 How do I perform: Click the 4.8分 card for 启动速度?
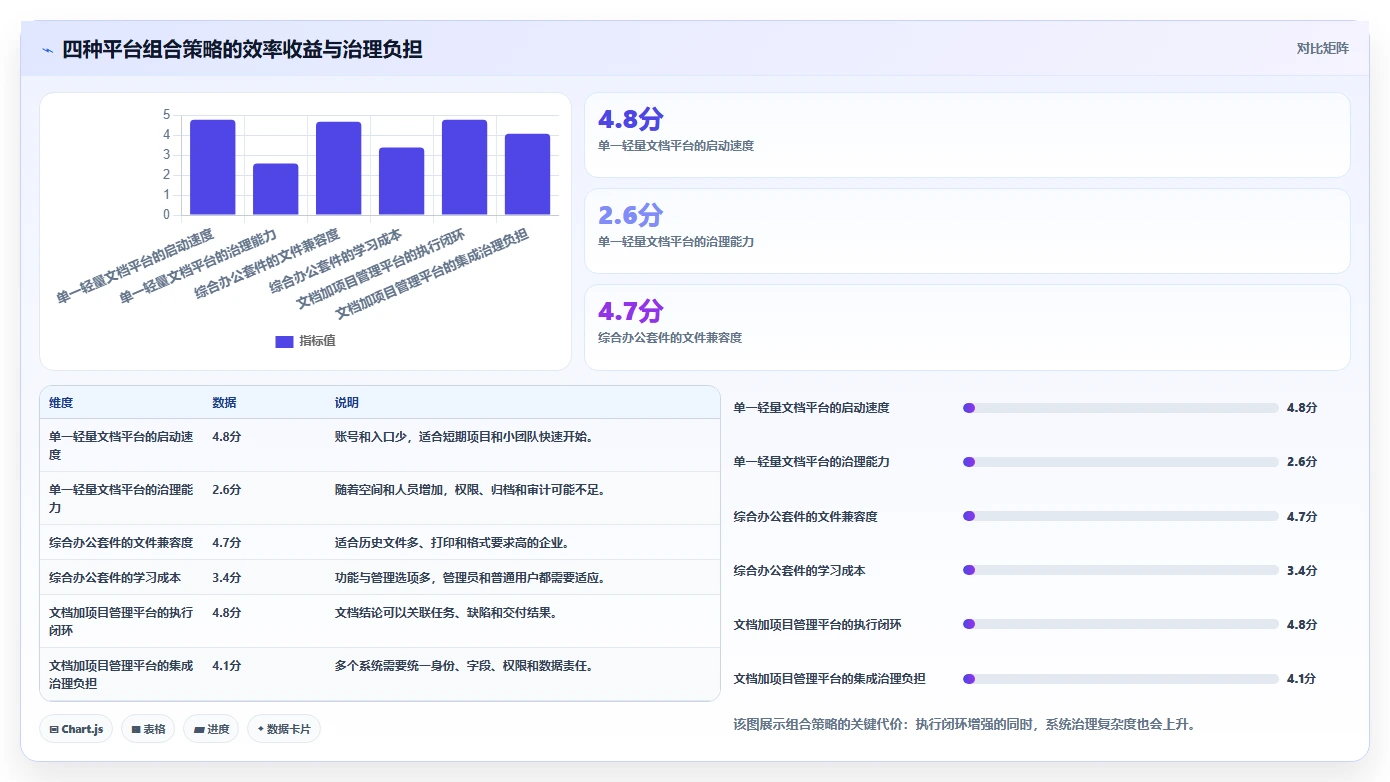[x=967, y=135]
